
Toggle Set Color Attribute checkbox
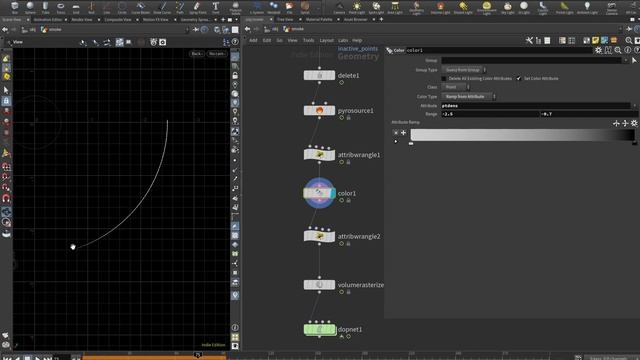point(519,78)
